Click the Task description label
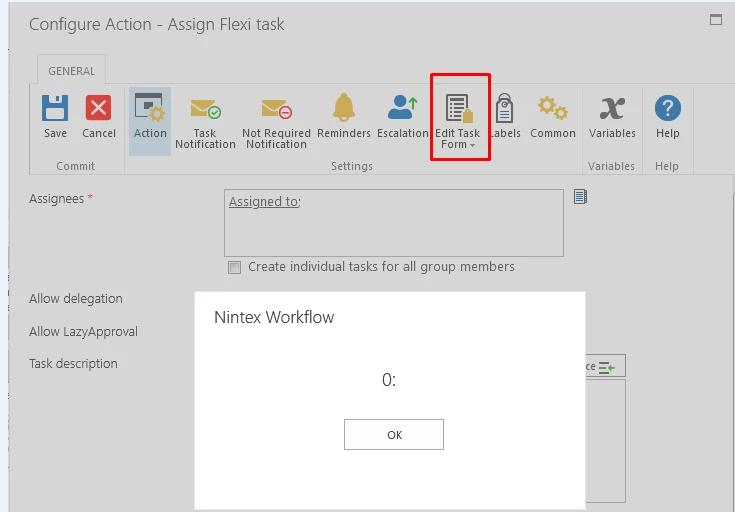 [73, 363]
